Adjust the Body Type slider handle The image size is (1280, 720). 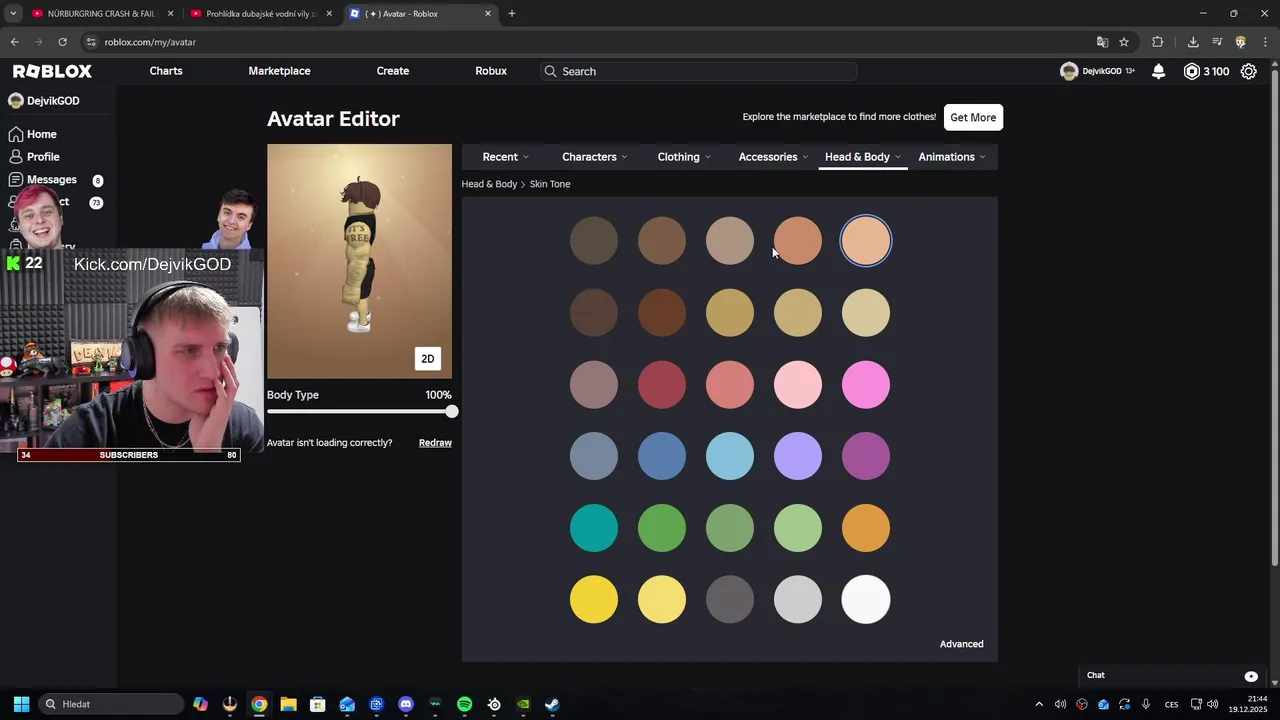[452, 412]
